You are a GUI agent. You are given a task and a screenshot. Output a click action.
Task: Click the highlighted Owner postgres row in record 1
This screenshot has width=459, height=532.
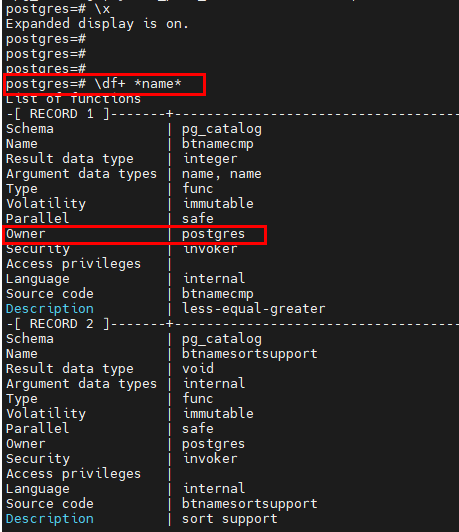(x=135, y=234)
